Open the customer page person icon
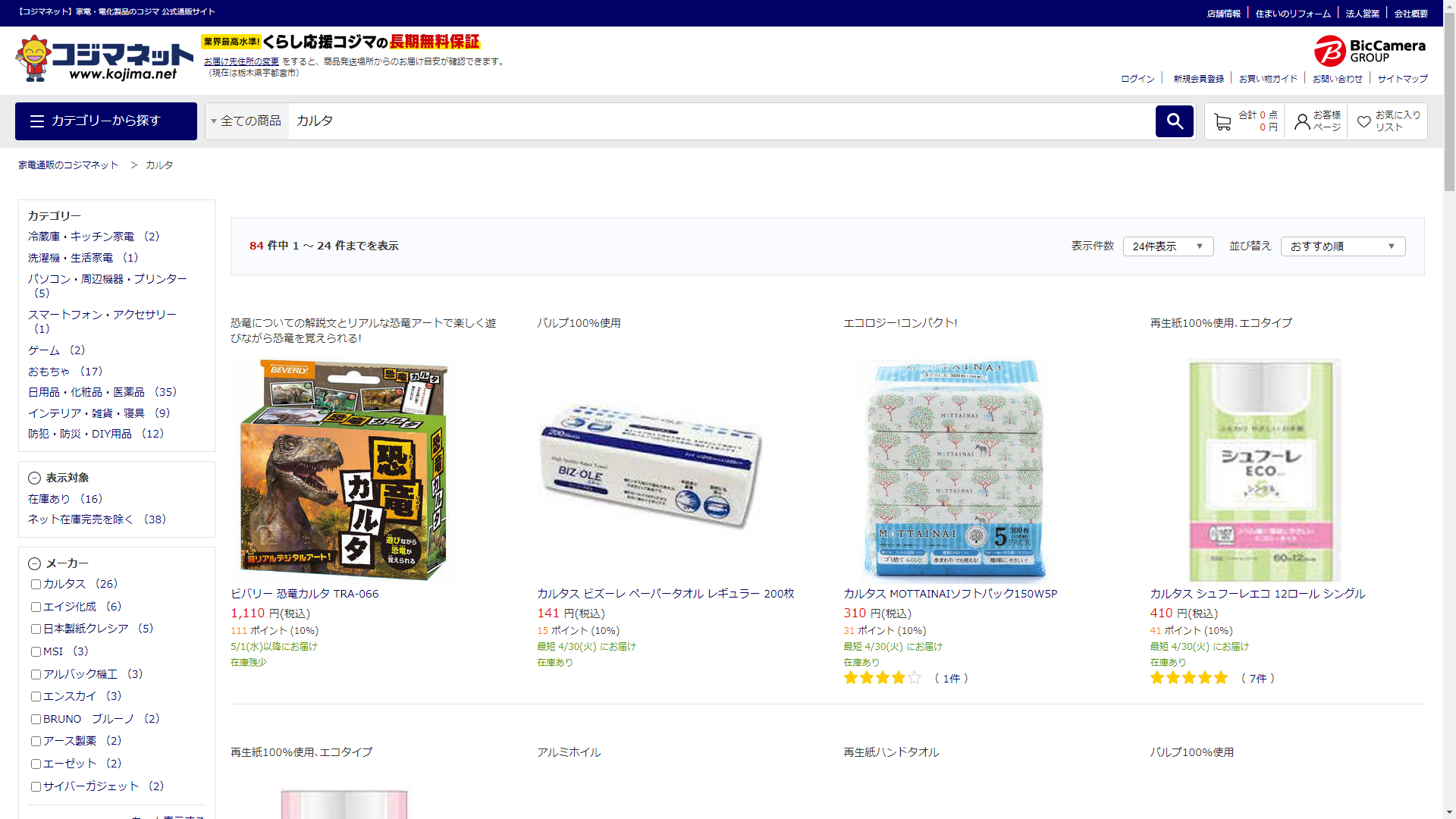Screen dimensions: 1456x819 pos(1301,122)
